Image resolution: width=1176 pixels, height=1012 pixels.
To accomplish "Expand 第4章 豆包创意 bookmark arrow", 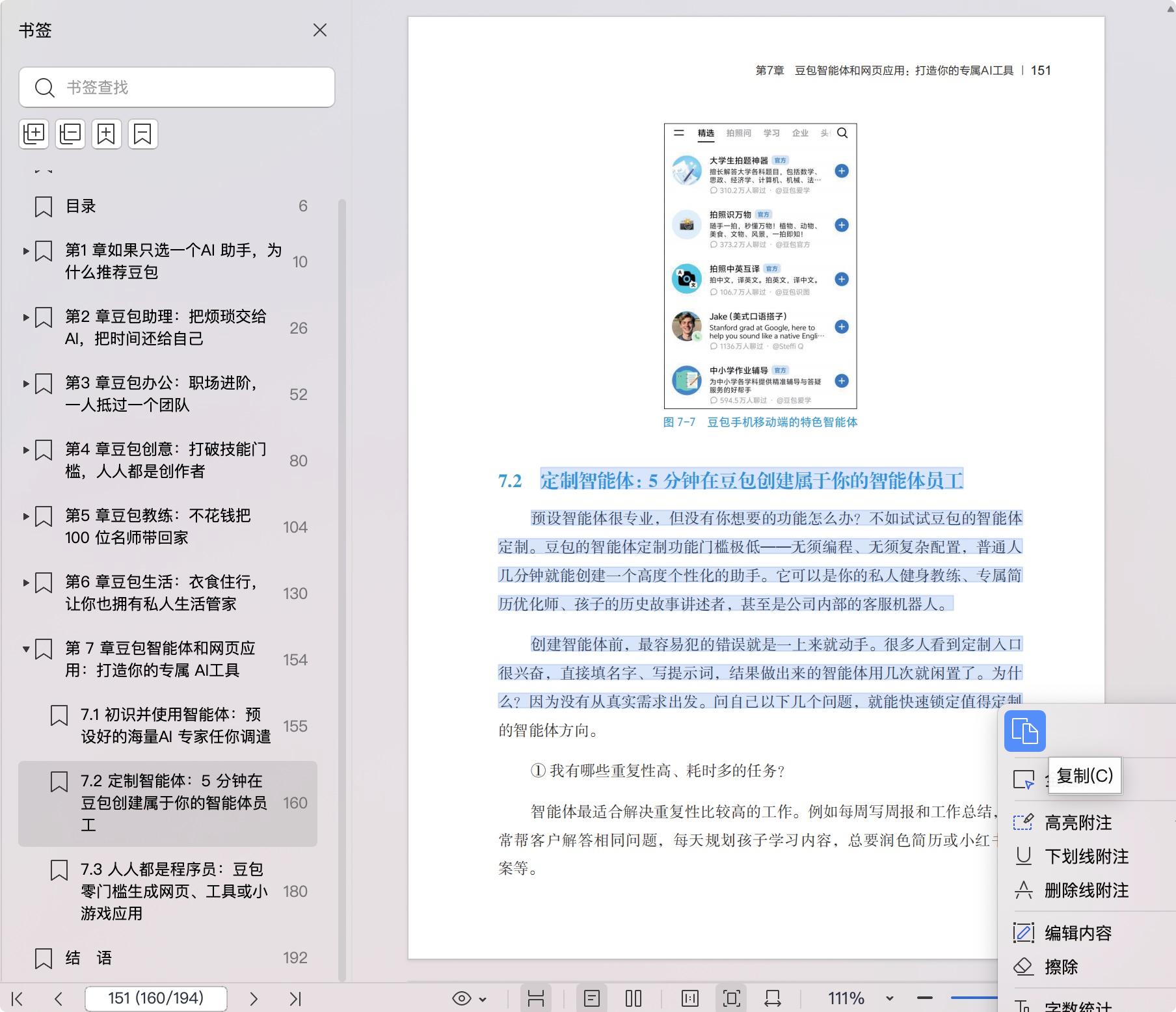I will tap(26, 450).
